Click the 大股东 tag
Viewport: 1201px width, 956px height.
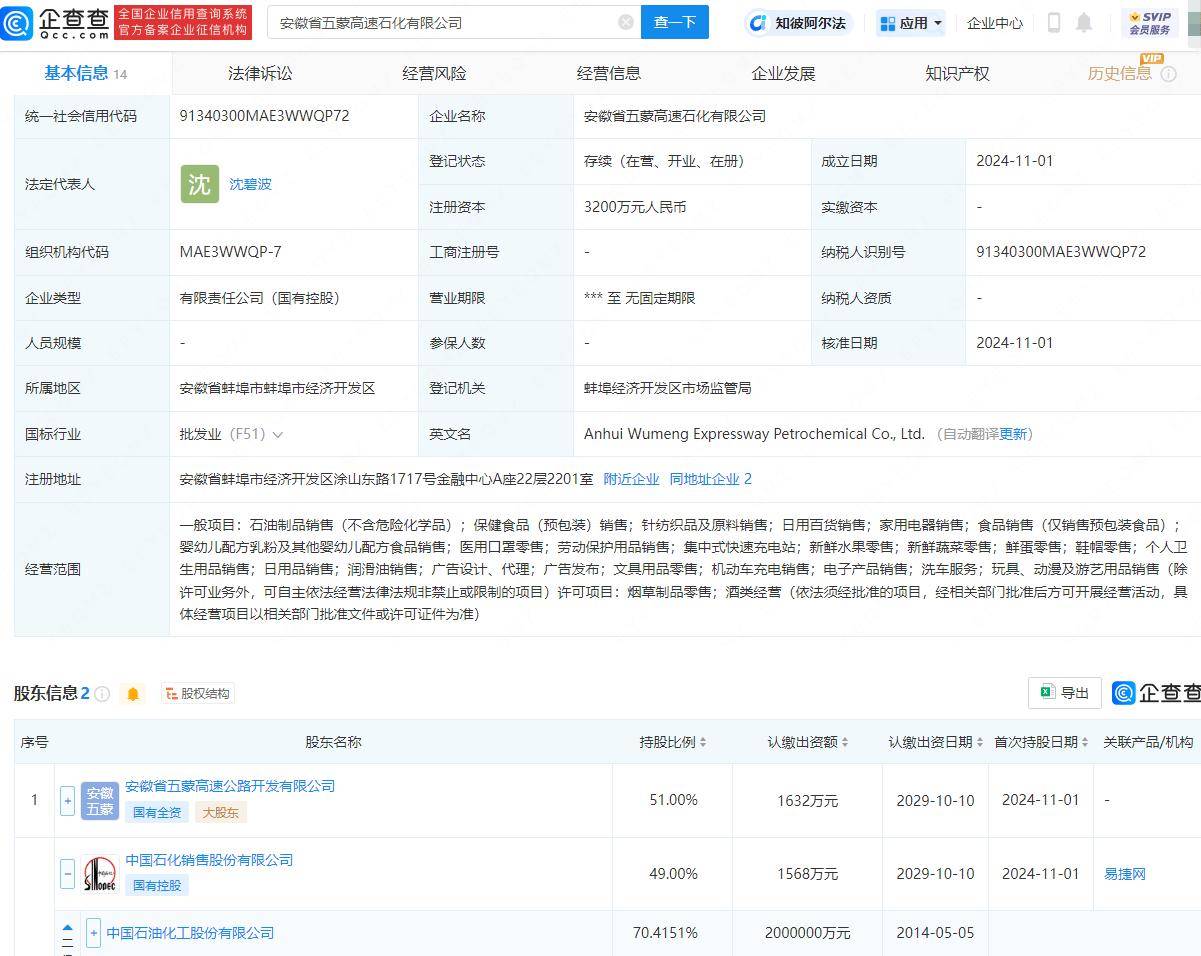(x=221, y=812)
